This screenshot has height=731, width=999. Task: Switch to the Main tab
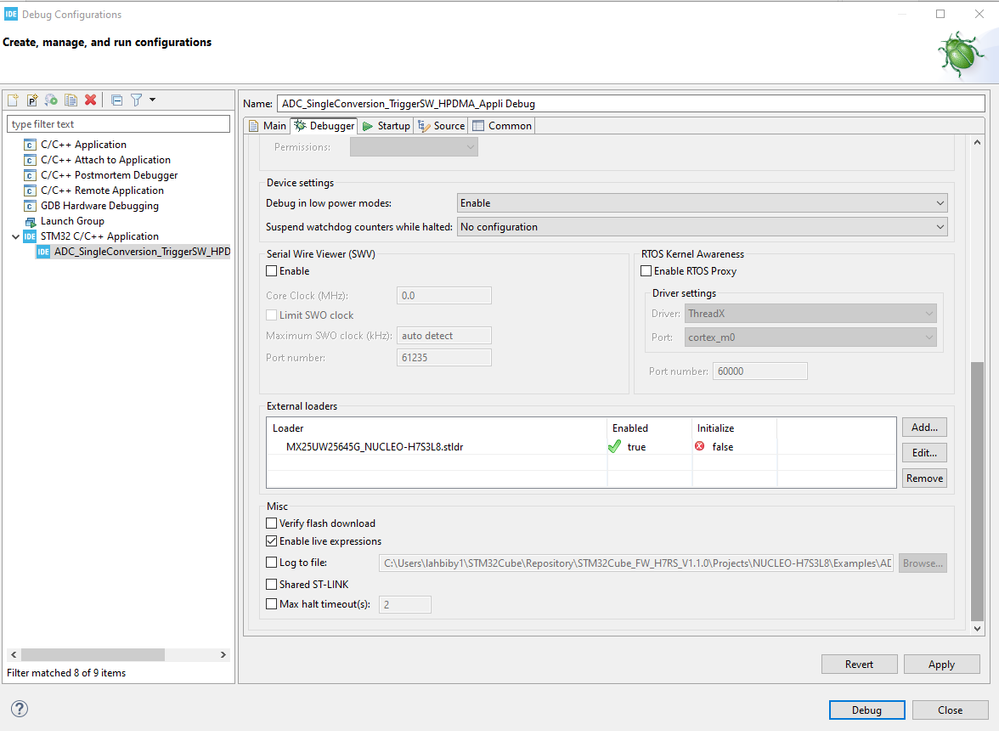268,126
